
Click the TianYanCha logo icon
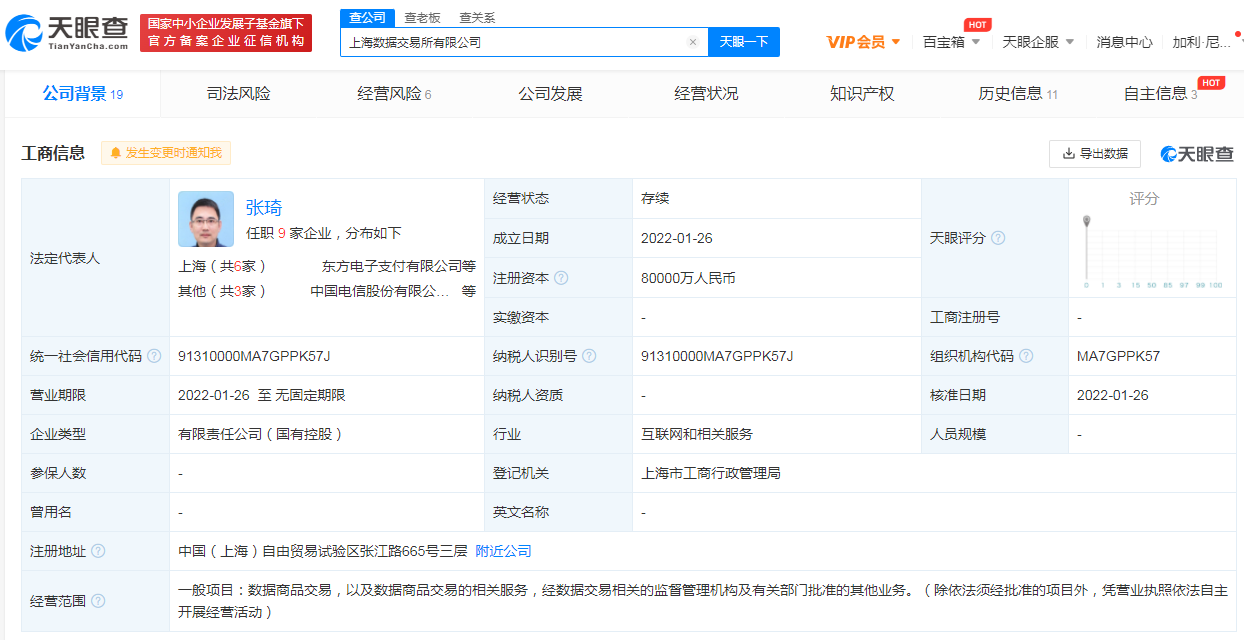click(24, 34)
